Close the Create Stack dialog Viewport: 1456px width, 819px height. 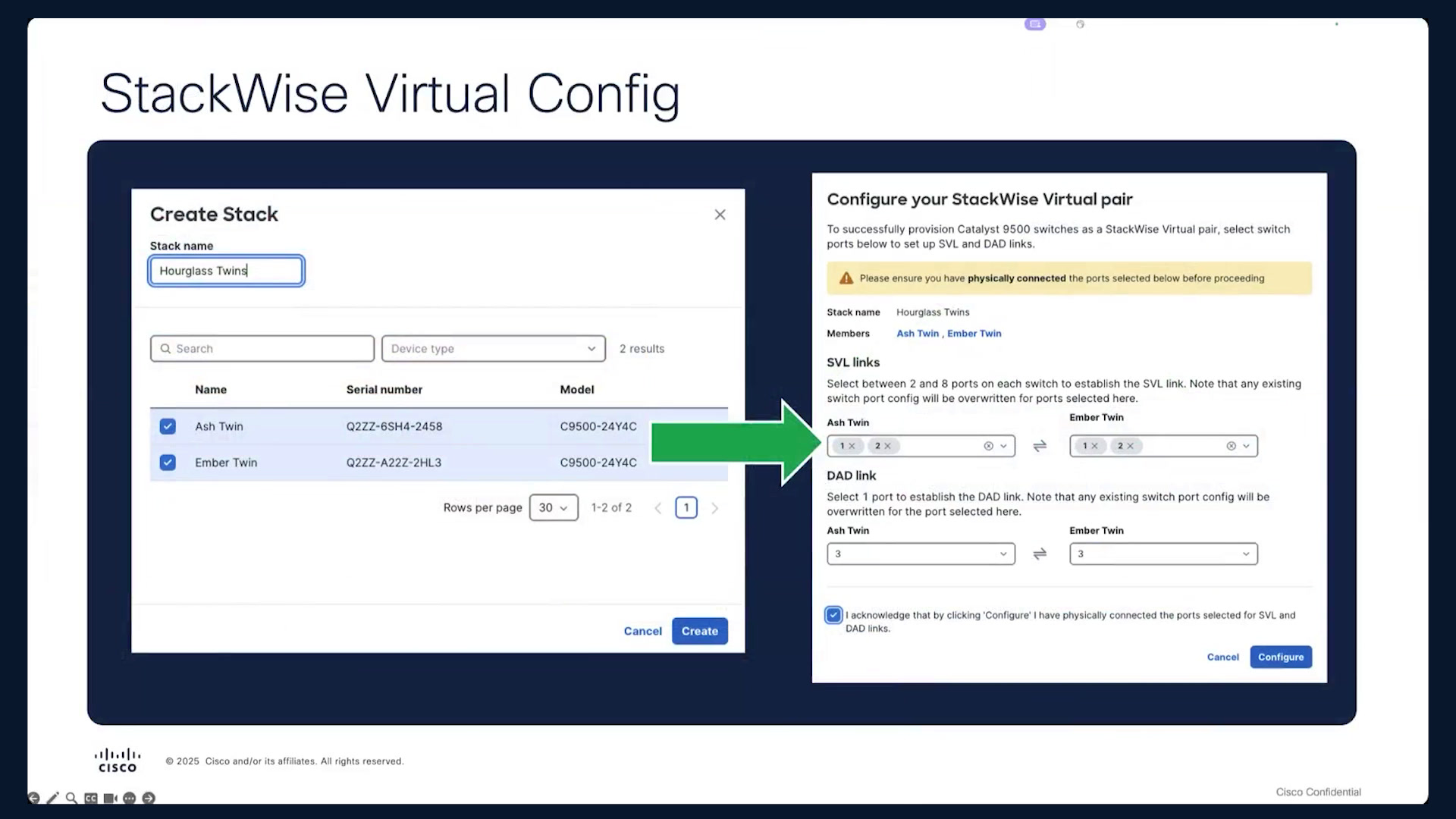[720, 215]
